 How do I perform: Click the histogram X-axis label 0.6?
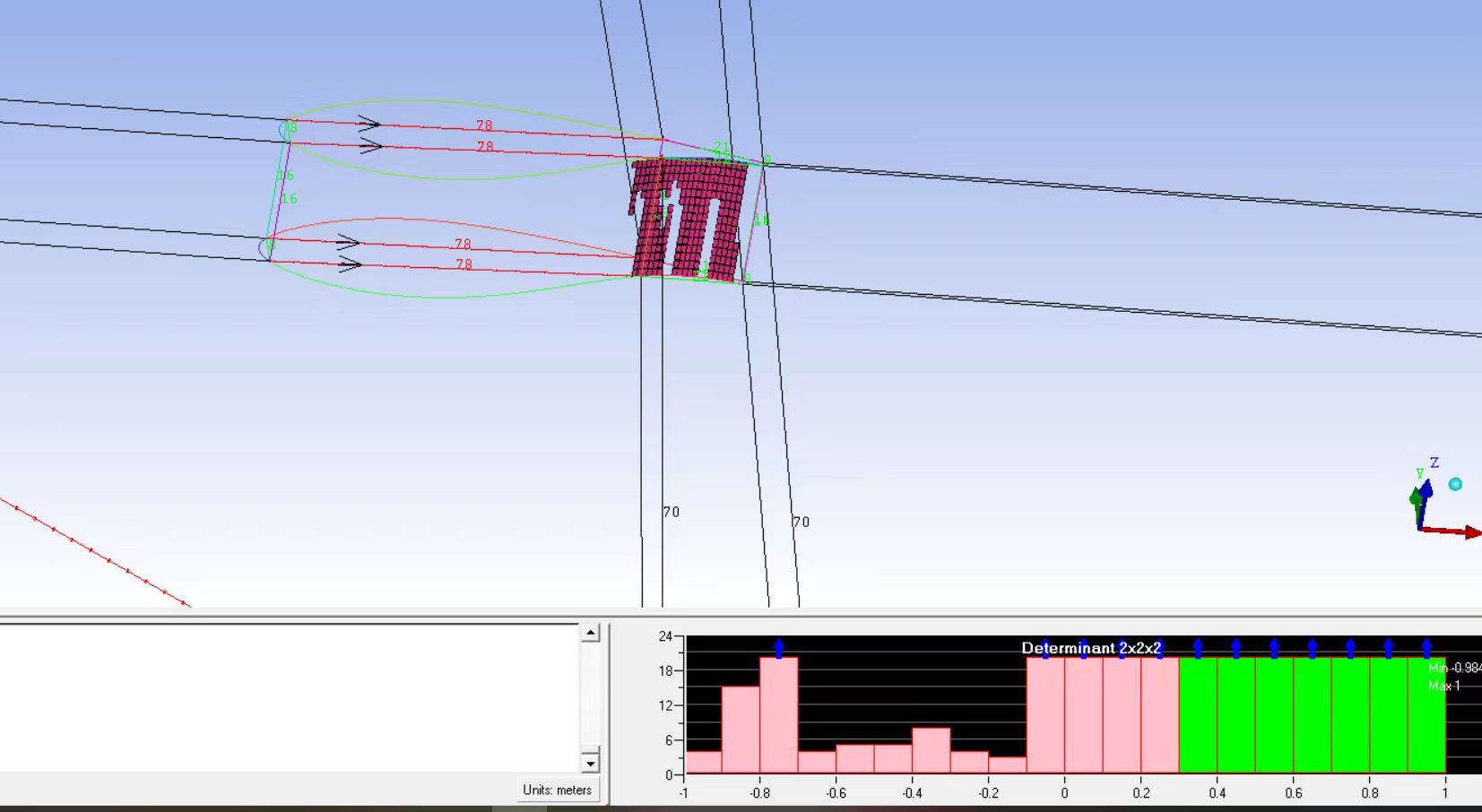point(1293,793)
